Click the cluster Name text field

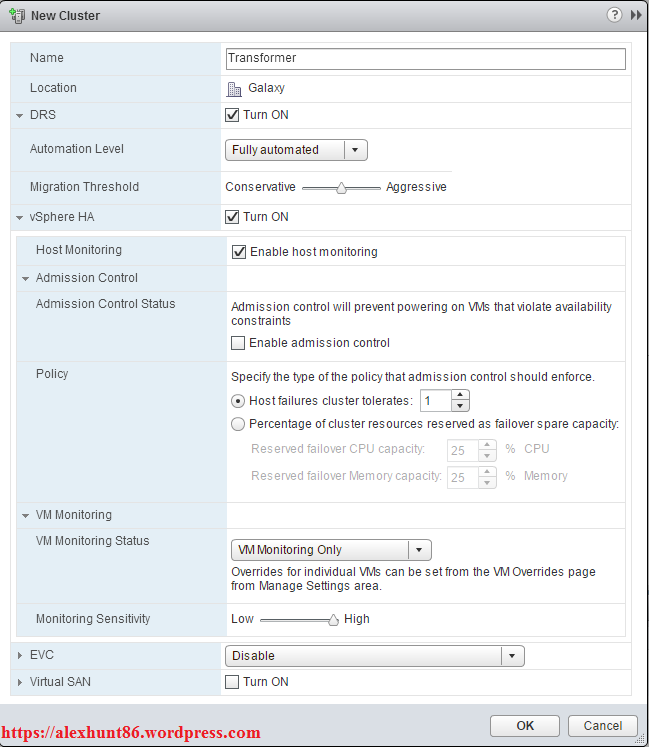[x=426, y=59]
